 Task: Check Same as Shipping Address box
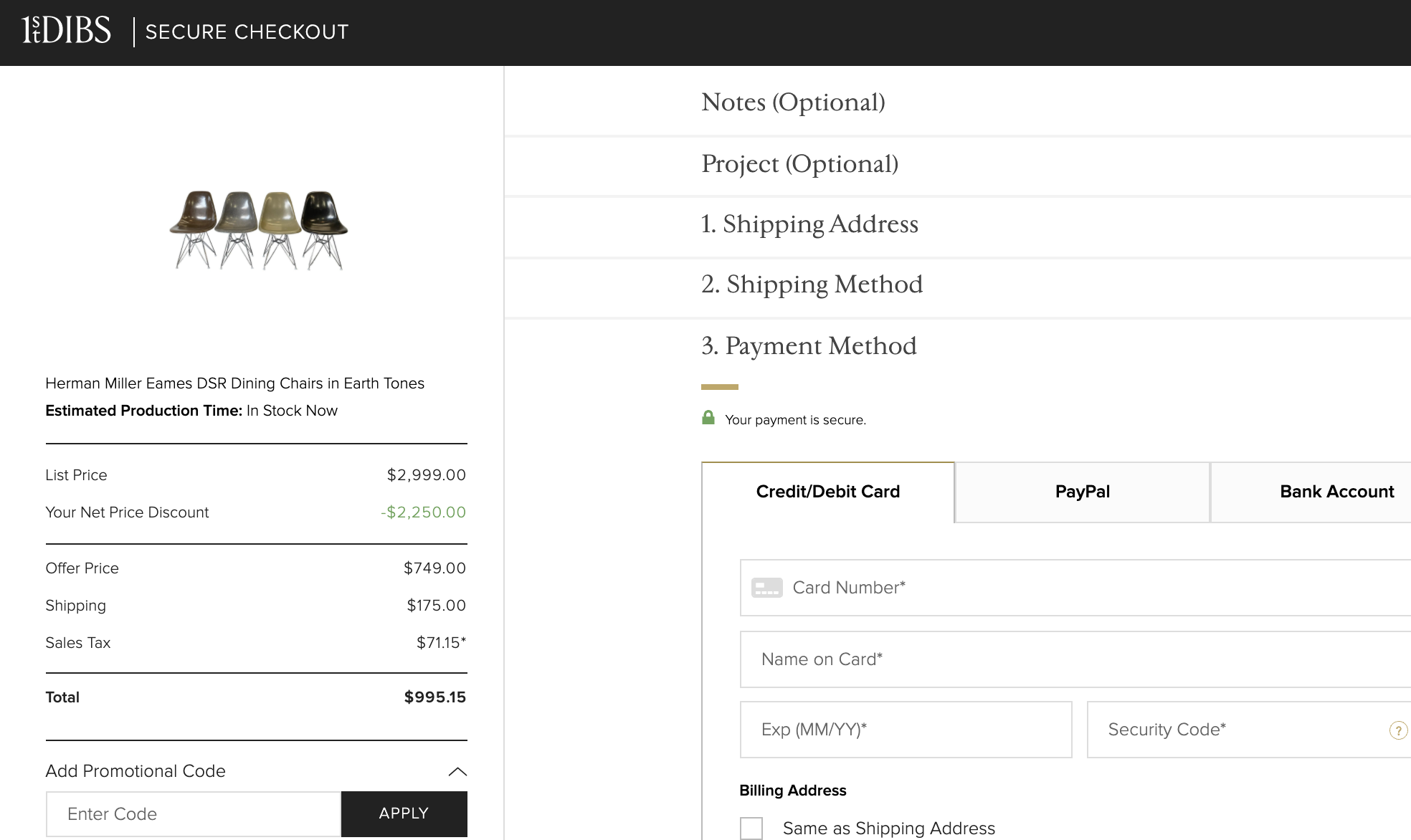[751, 829]
